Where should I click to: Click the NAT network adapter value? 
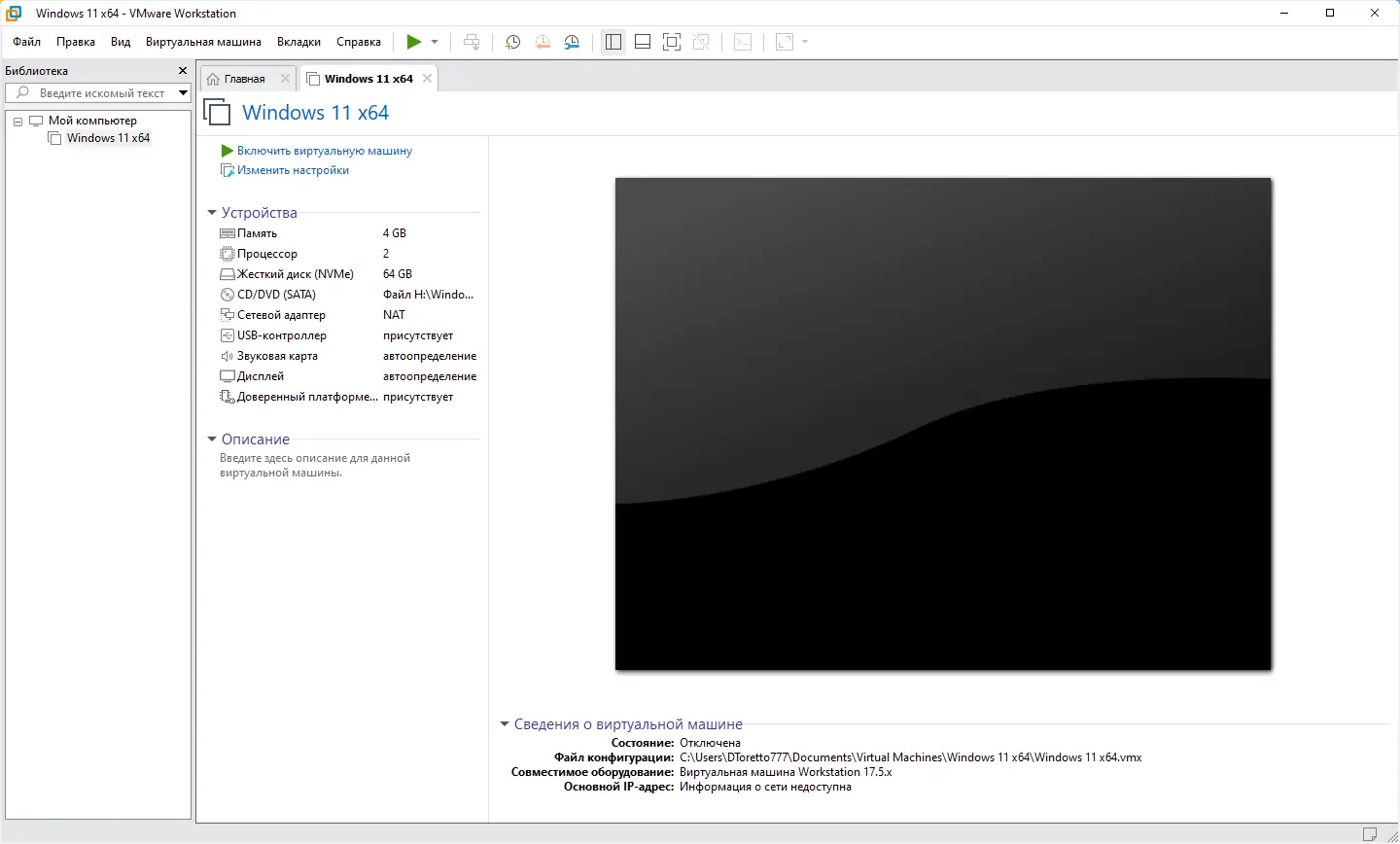point(395,315)
